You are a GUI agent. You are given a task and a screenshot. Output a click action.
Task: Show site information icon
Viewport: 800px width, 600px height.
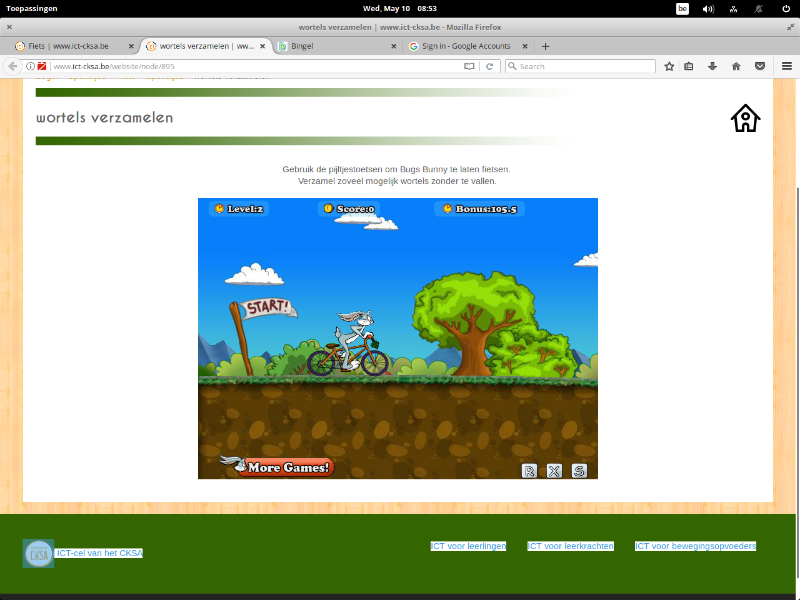(x=30, y=66)
